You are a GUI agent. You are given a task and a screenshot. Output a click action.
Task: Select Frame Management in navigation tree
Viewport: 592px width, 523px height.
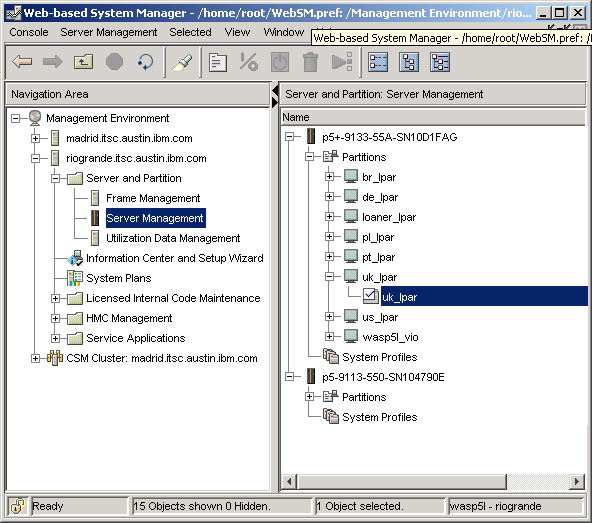(153, 198)
